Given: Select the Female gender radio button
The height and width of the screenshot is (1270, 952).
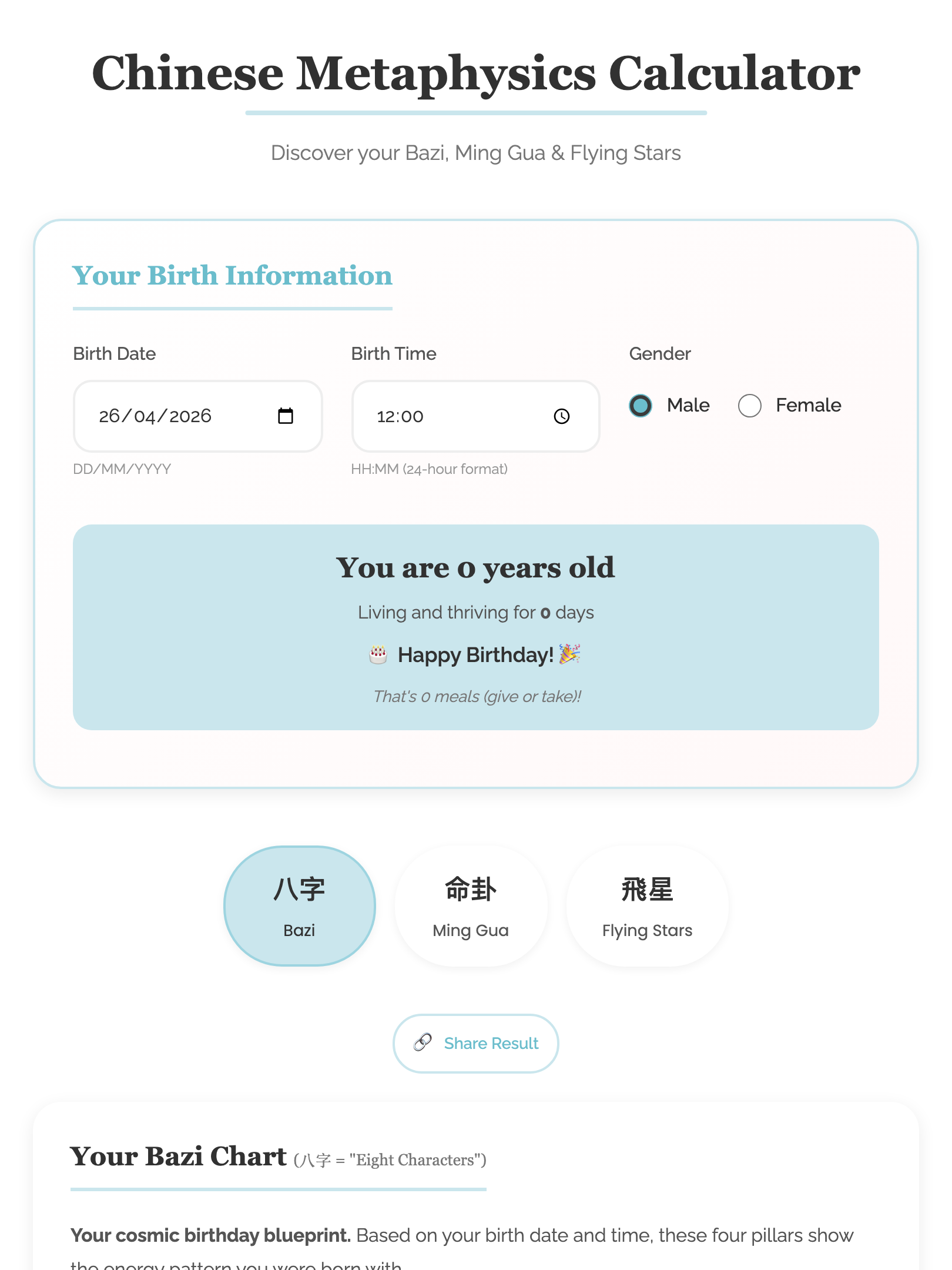Looking at the screenshot, I should (x=749, y=405).
